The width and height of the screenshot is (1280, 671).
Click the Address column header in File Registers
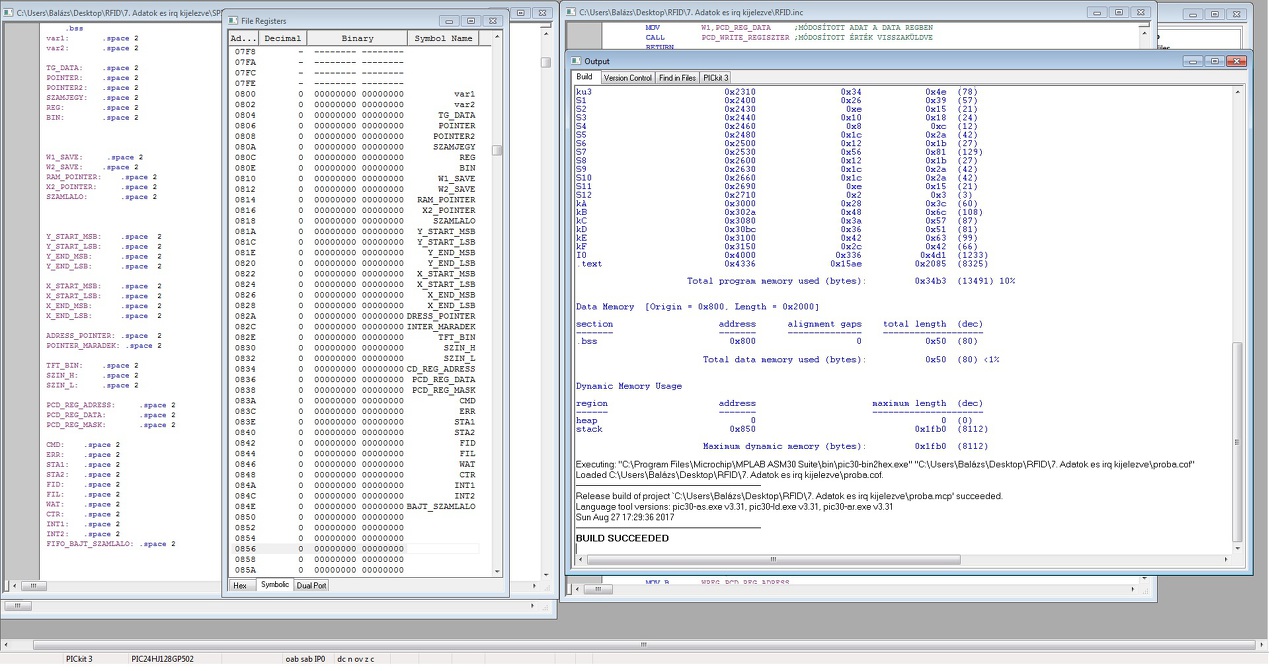coord(243,38)
